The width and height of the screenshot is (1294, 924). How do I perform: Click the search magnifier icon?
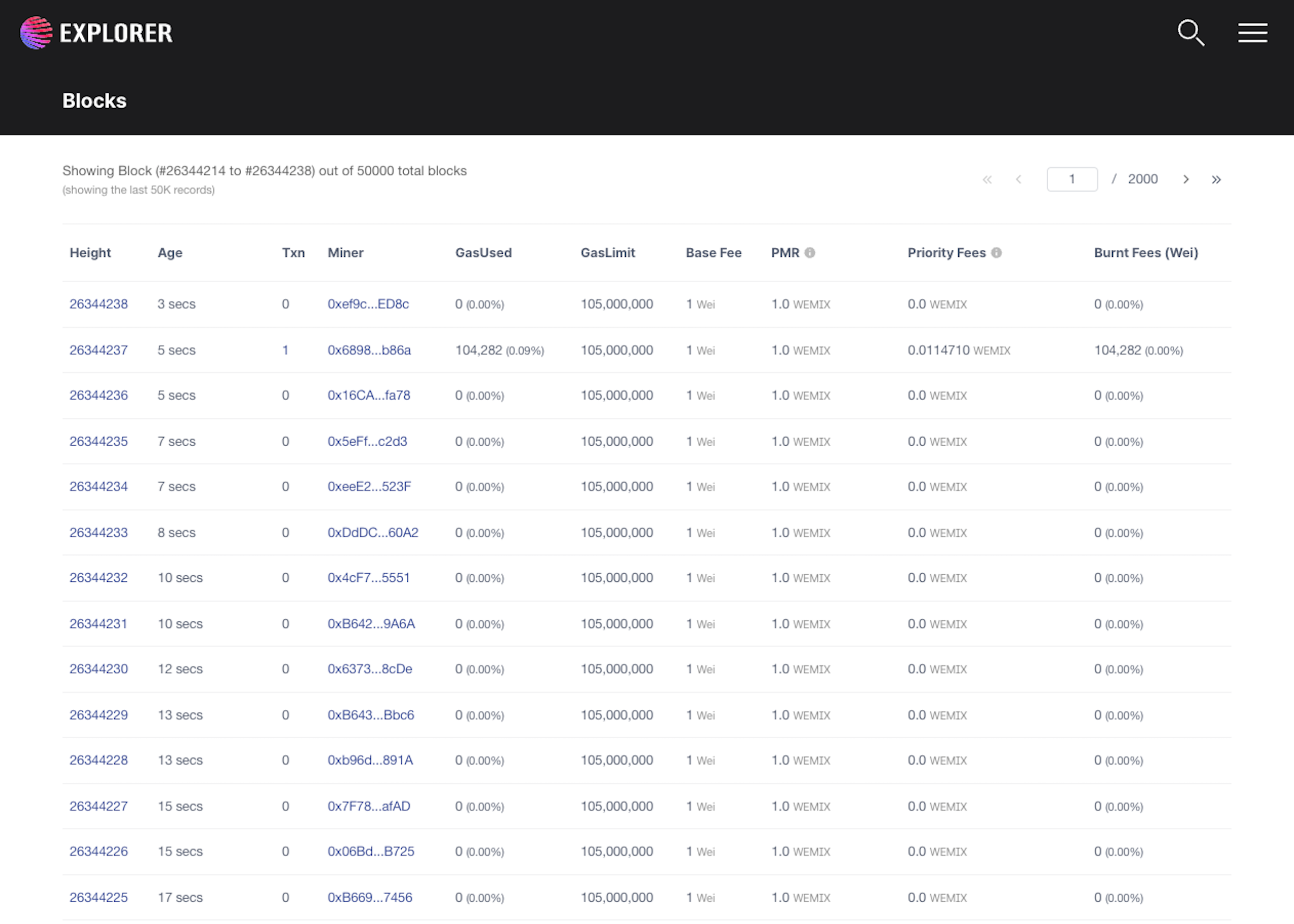coord(1190,33)
